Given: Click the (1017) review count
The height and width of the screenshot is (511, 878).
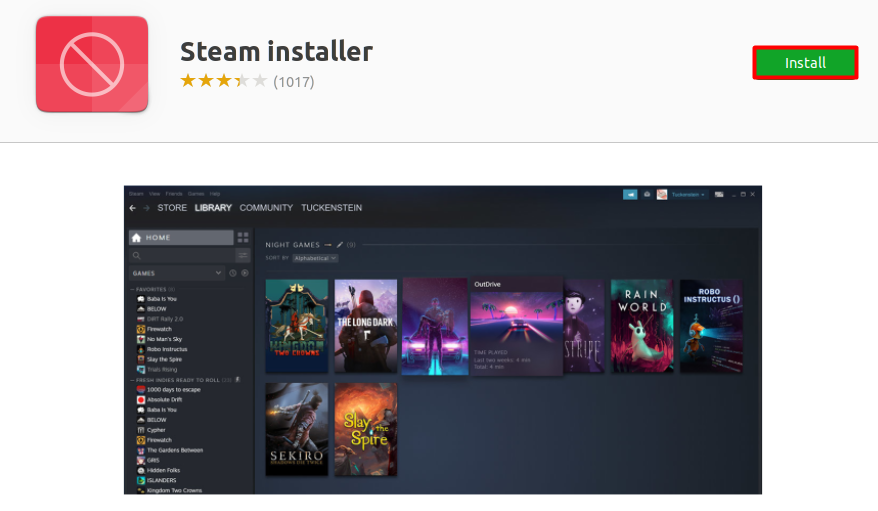Looking at the screenshot, I should (x=293, y=82).
